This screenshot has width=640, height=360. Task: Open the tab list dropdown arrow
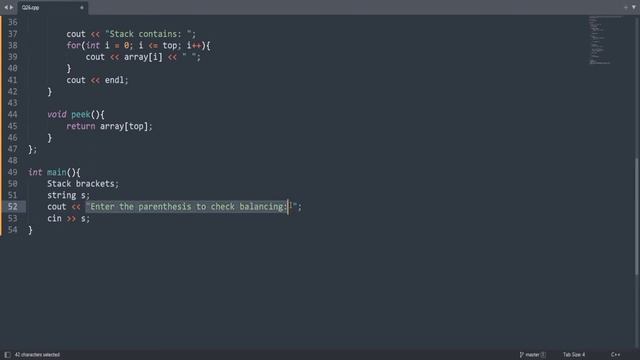point(634,7)
